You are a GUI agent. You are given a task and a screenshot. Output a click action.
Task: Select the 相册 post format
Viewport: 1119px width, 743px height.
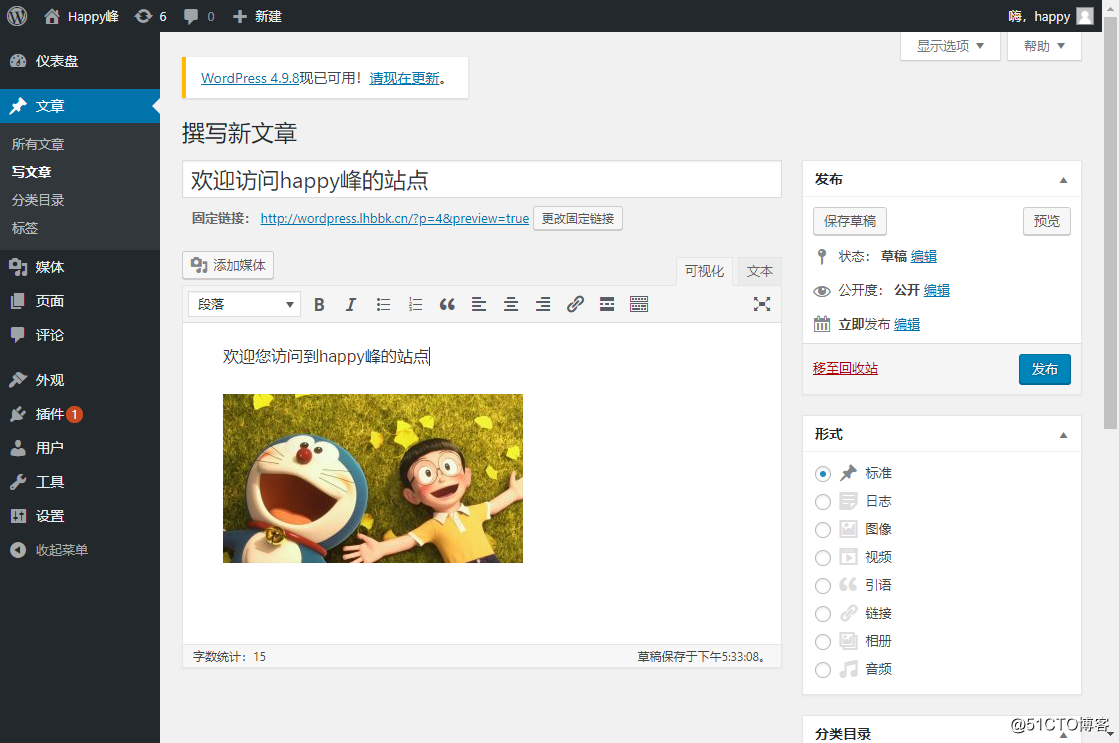tap(823, 642)
